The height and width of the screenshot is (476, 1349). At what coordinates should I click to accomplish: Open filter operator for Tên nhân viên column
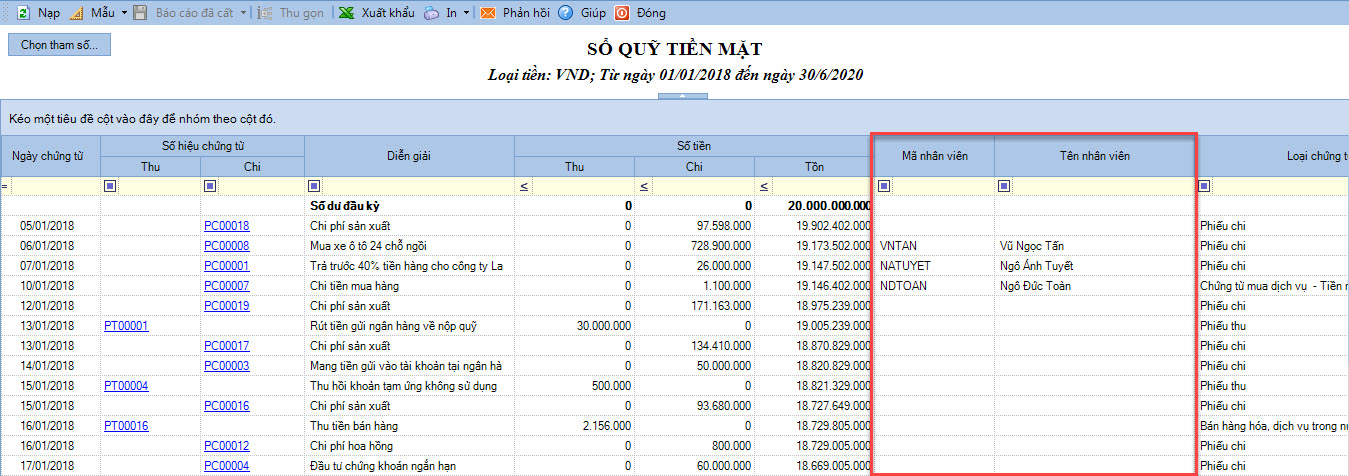[x=1004, y=185]
